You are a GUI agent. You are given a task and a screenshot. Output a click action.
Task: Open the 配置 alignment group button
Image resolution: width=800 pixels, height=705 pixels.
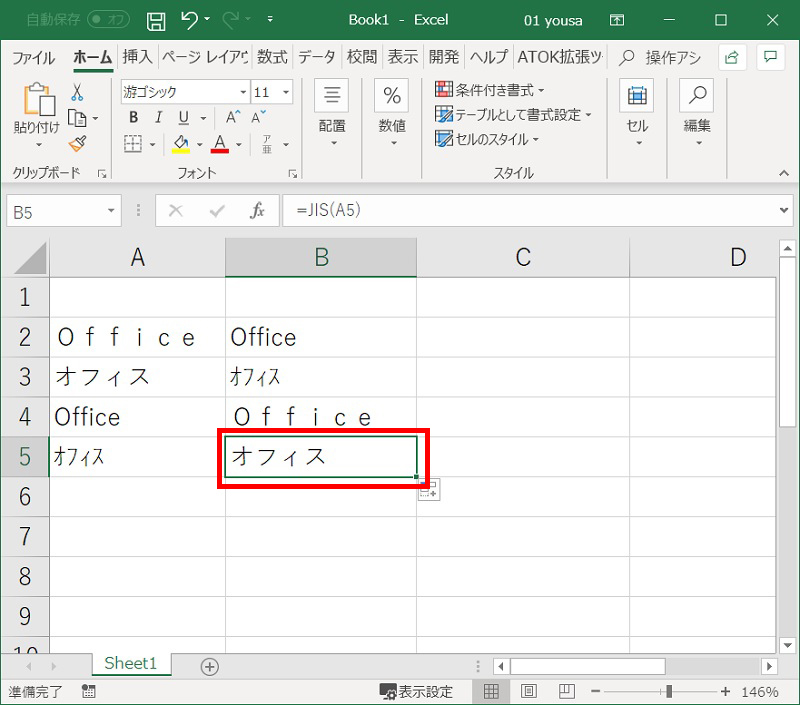[332, 112]
